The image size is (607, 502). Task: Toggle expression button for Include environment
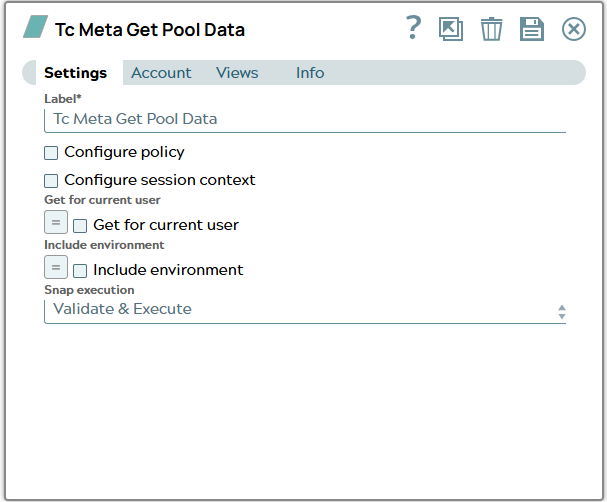56,267
